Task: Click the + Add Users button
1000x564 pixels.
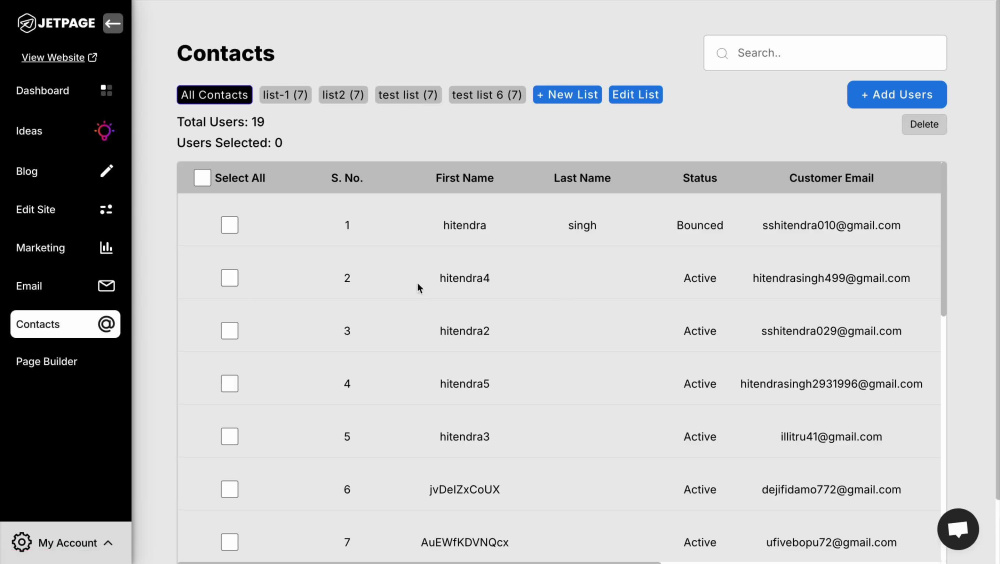Action: pyautogui.click(x=897, y=94)
